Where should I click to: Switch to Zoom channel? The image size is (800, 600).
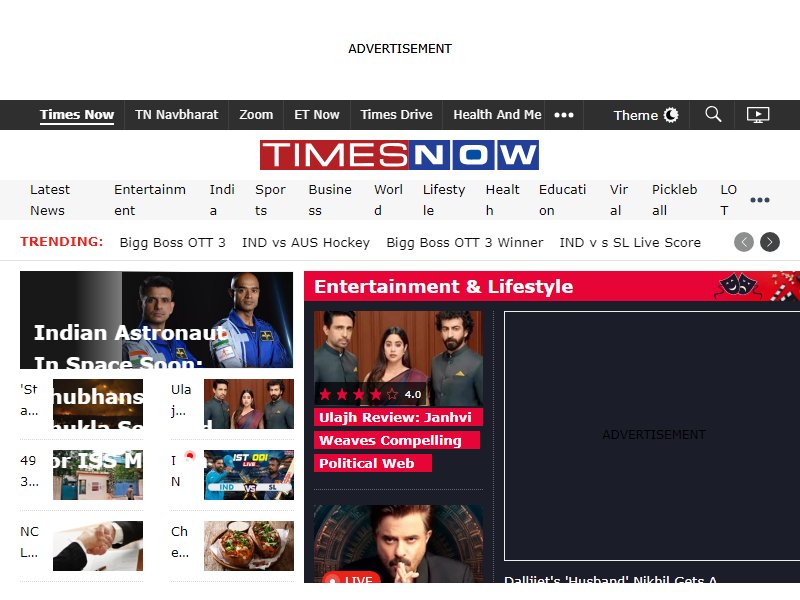coord(256,115)
